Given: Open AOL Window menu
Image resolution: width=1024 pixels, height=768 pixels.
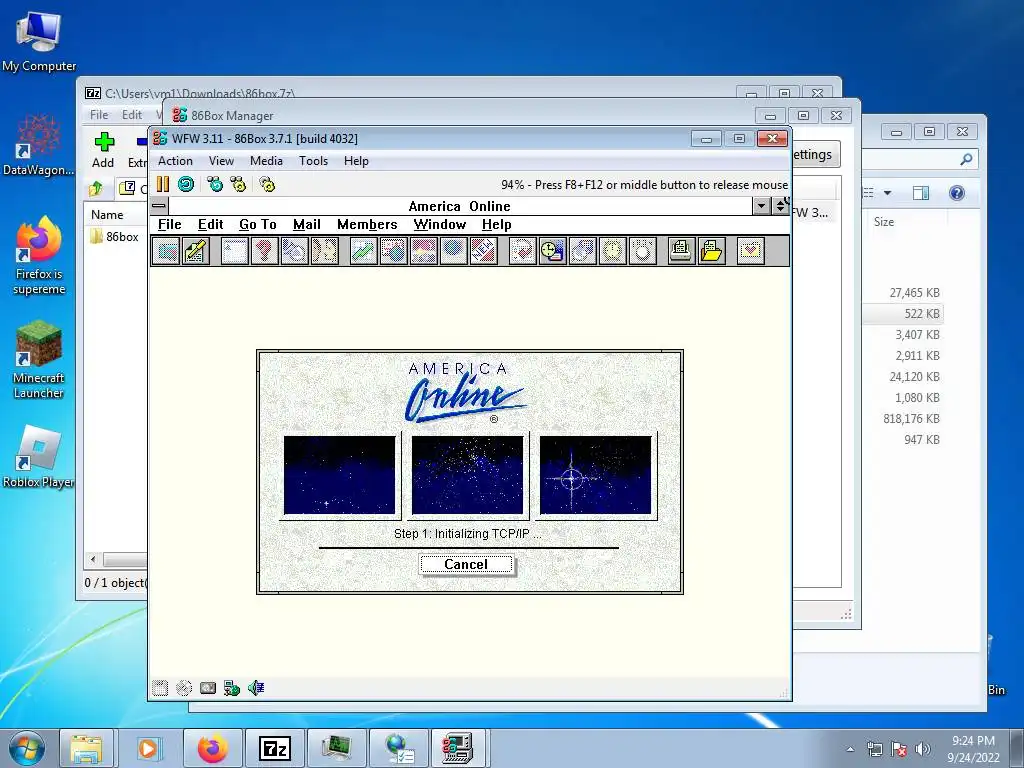Looking at the screenshot, I should point(440,225).
